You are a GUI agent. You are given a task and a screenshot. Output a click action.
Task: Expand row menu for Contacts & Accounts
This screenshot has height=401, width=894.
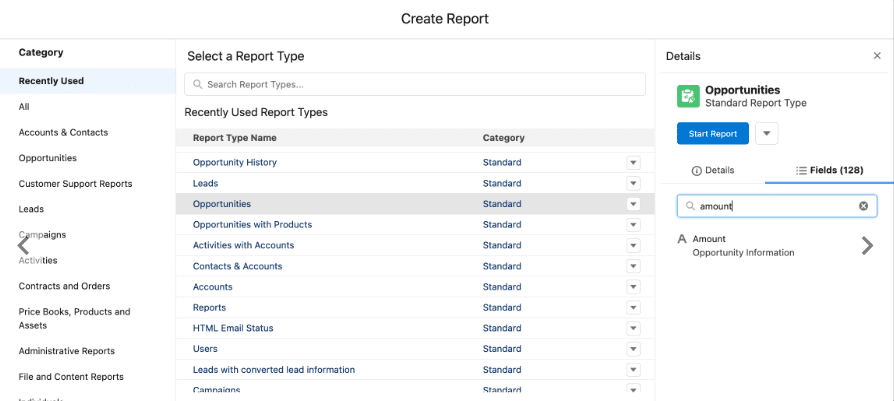point(633,266)
